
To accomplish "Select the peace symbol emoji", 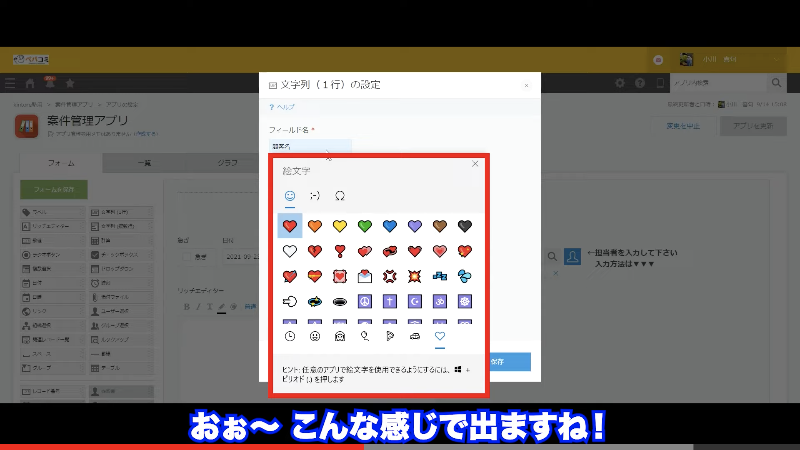I will pyautogui.click(x=365, y=301).
